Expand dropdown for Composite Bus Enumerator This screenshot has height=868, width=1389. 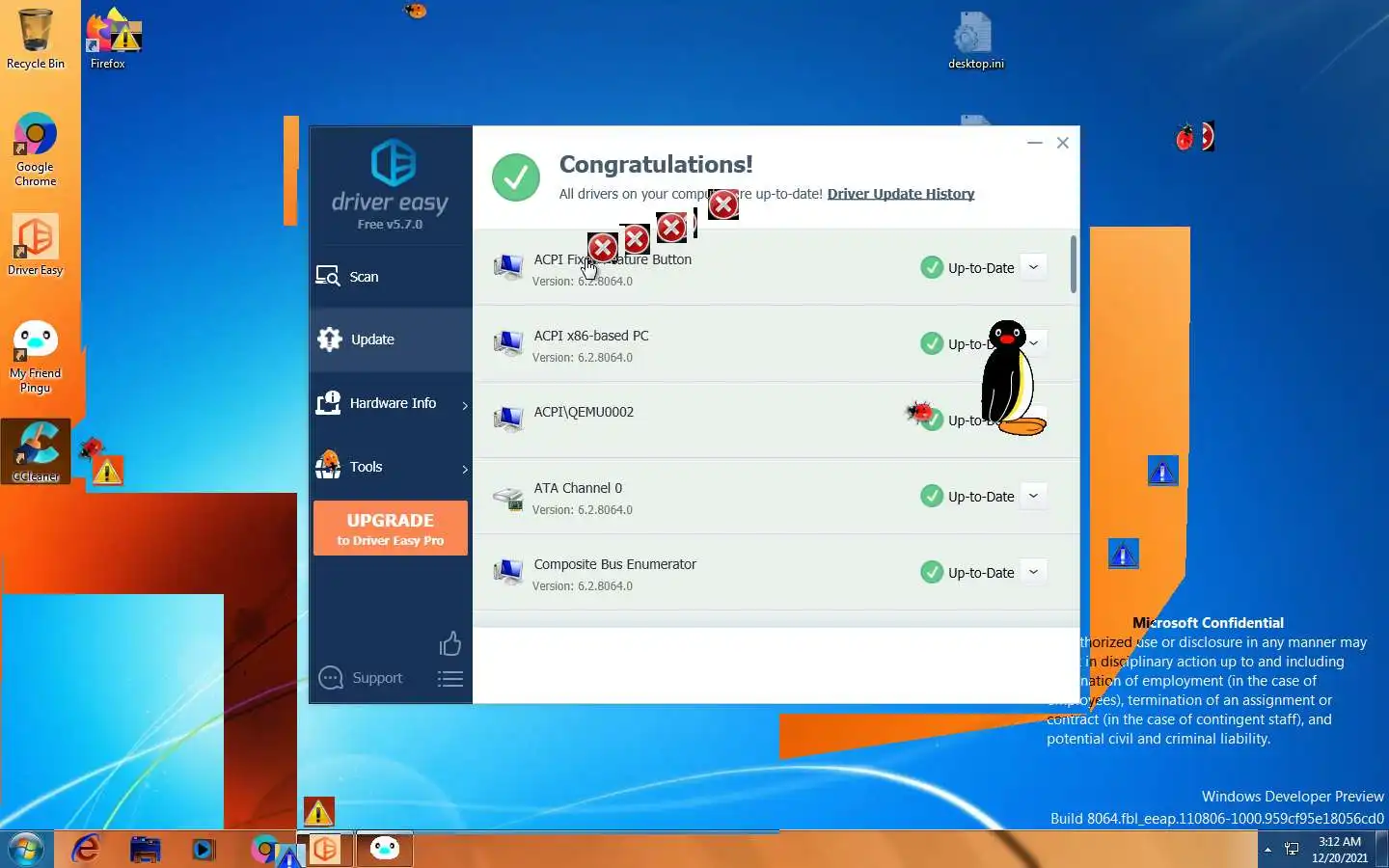pyautogui.click(x=1033, y=572)
